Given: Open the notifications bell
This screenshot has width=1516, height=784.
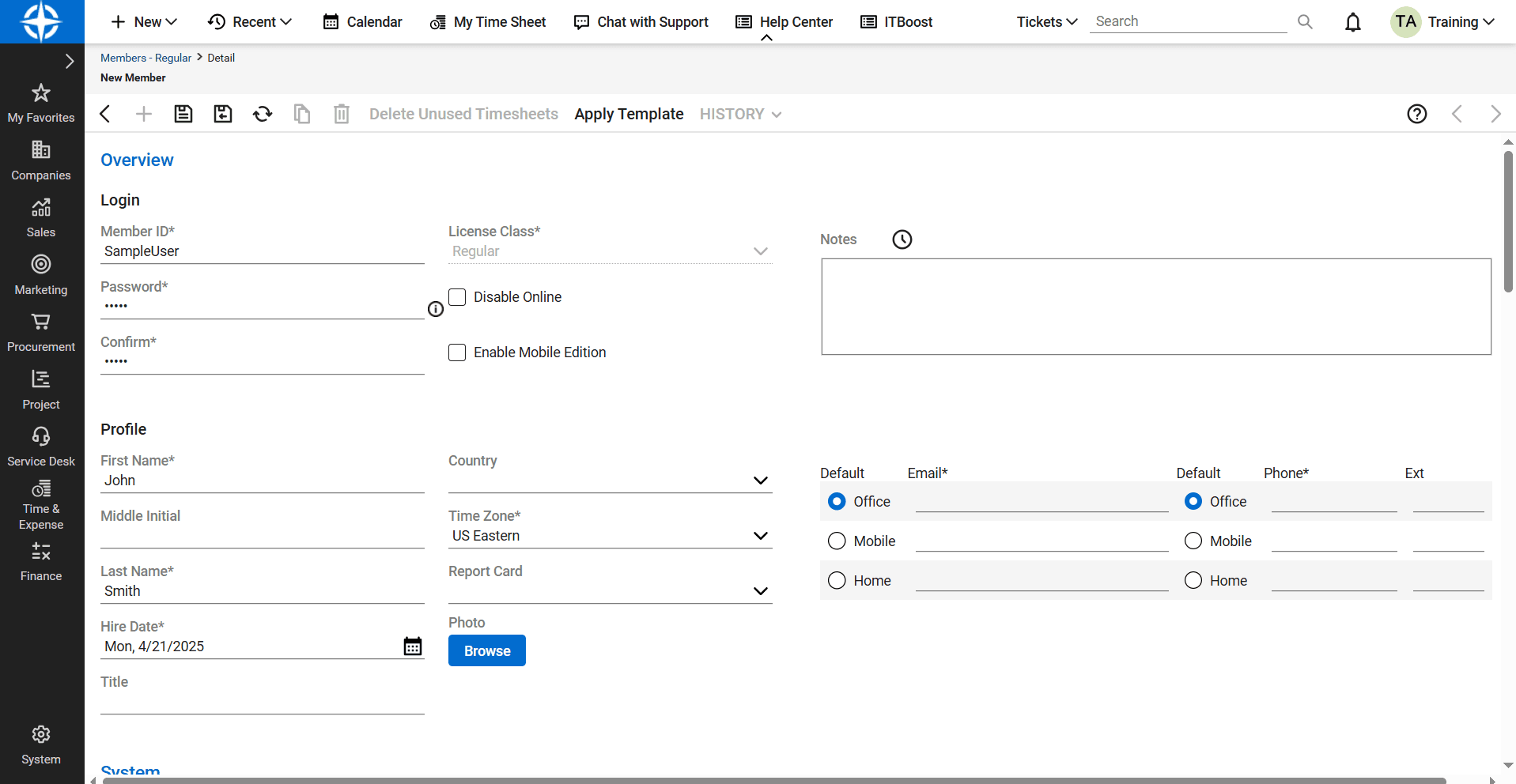Looking at the screenshot, I should 1353,22.
